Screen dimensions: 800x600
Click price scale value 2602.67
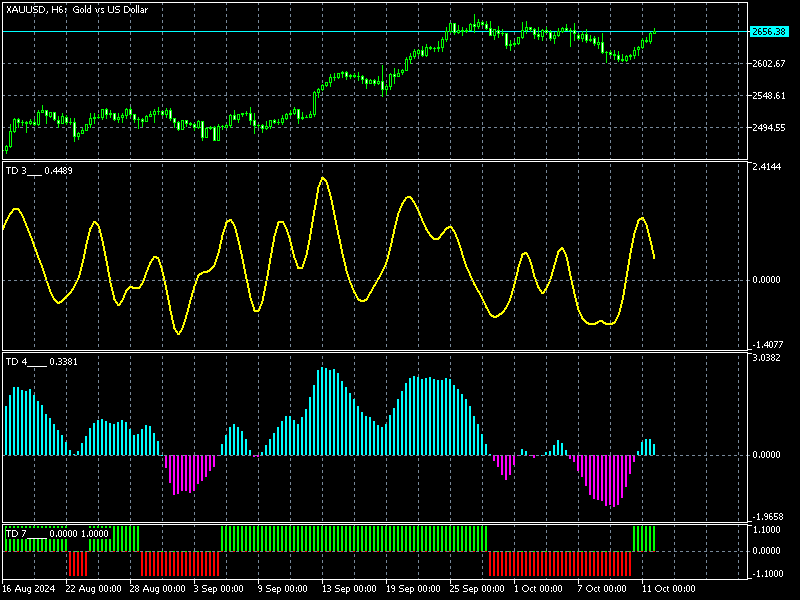[x=769, y=64]
